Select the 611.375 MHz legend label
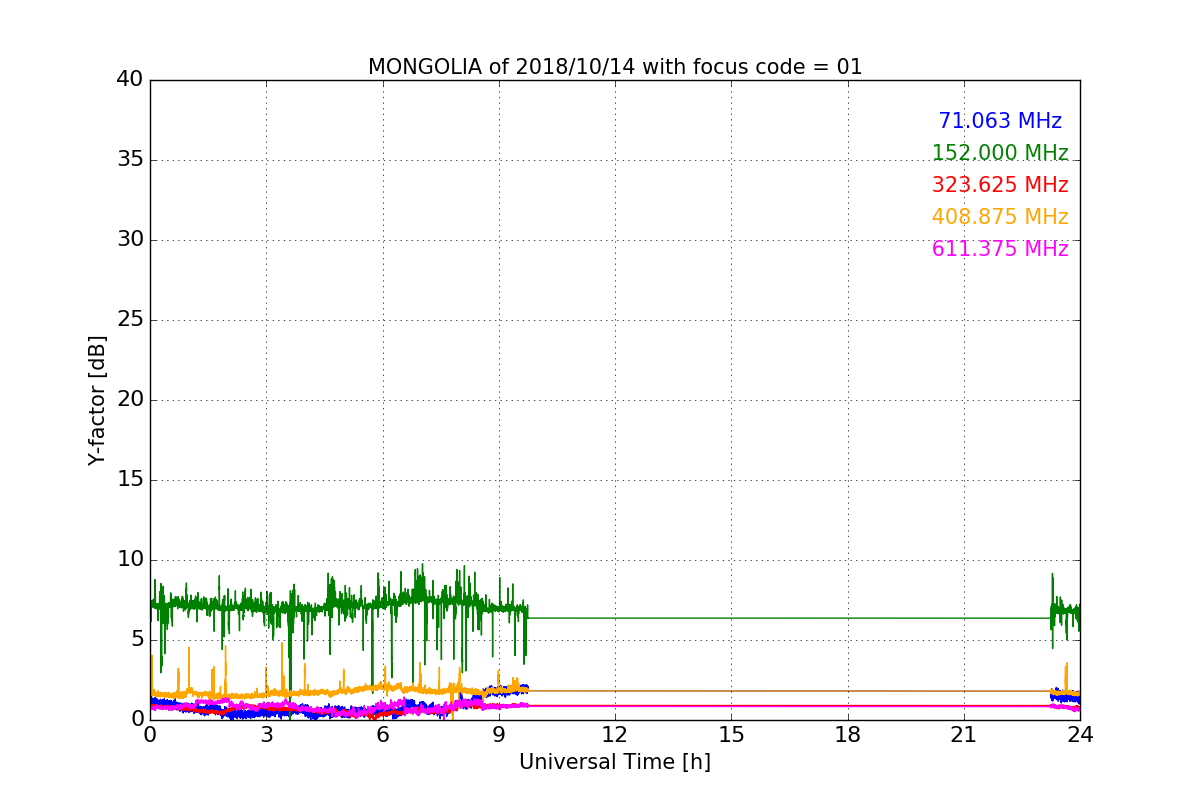The image size is (1200, 800). 1000,249
